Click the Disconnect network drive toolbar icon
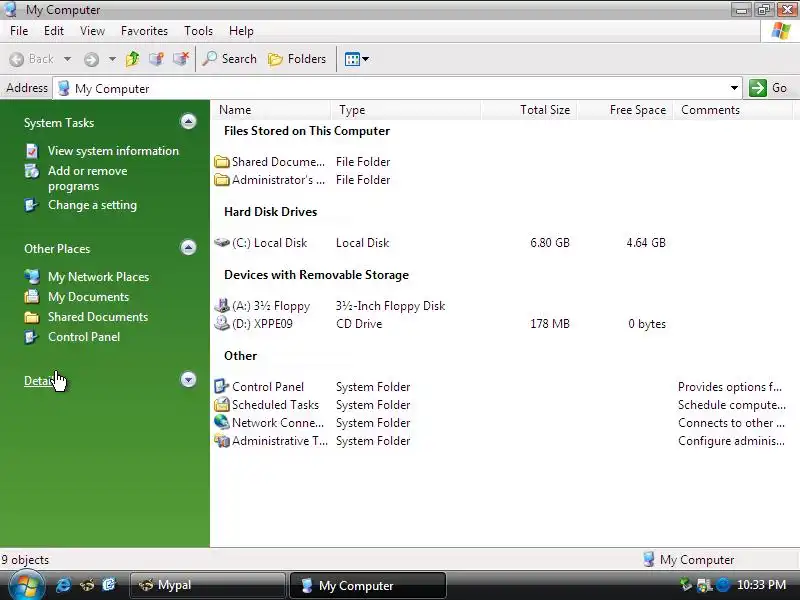800x600 pixels. click(x=181, y=59)
